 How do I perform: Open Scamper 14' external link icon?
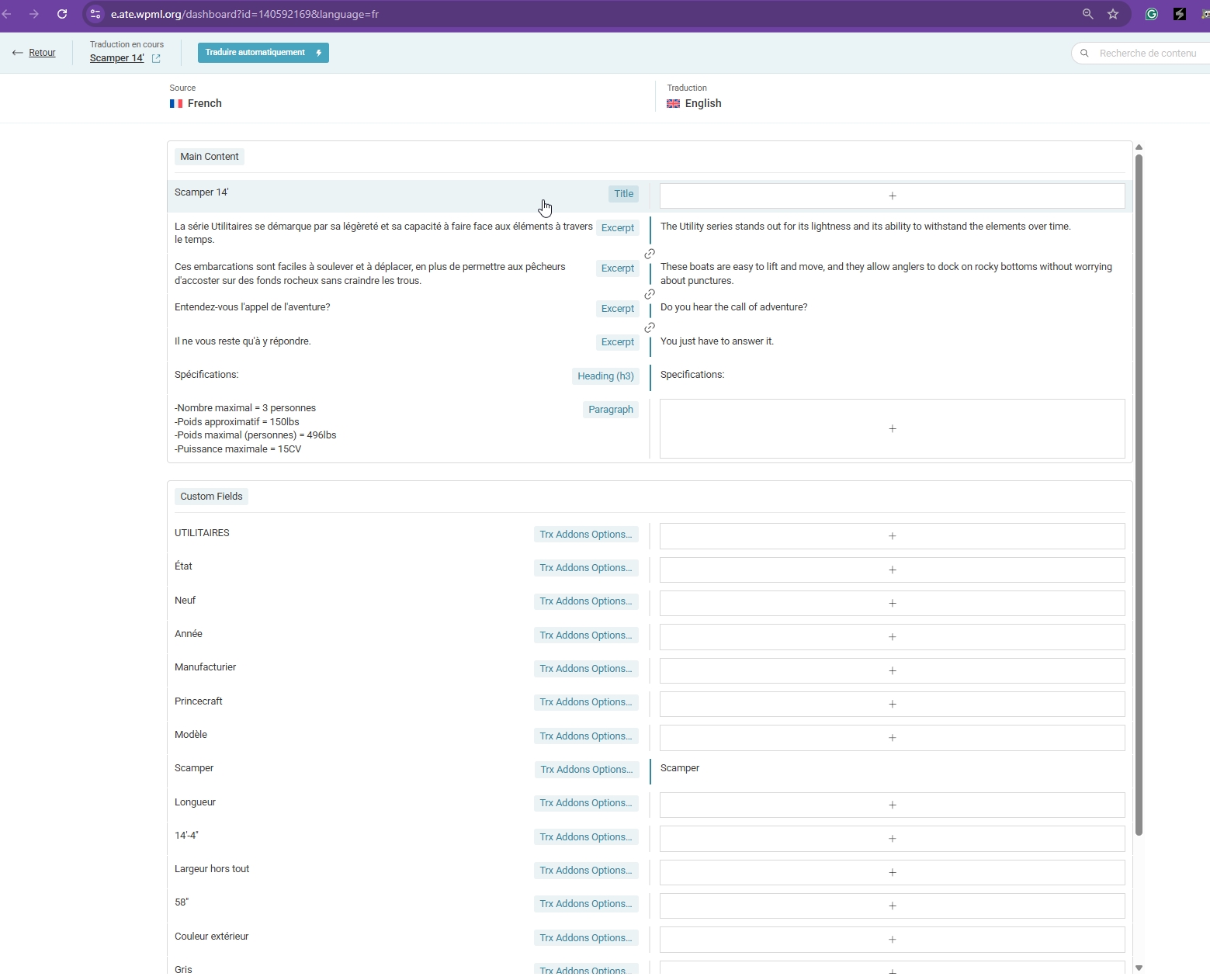click(x=156, y=58)
